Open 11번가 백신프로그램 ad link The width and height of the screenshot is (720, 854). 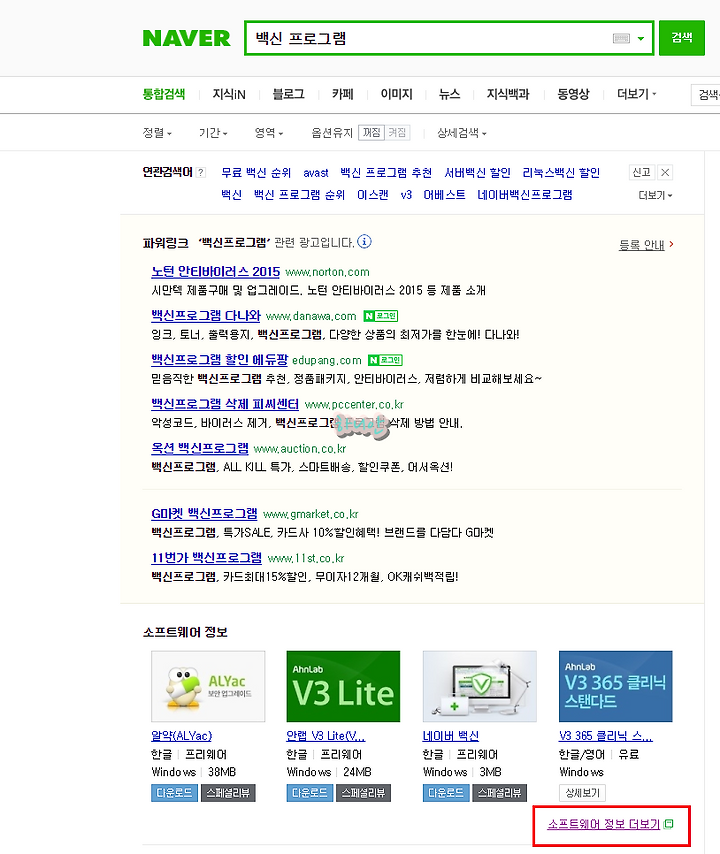tap(206, 558)
